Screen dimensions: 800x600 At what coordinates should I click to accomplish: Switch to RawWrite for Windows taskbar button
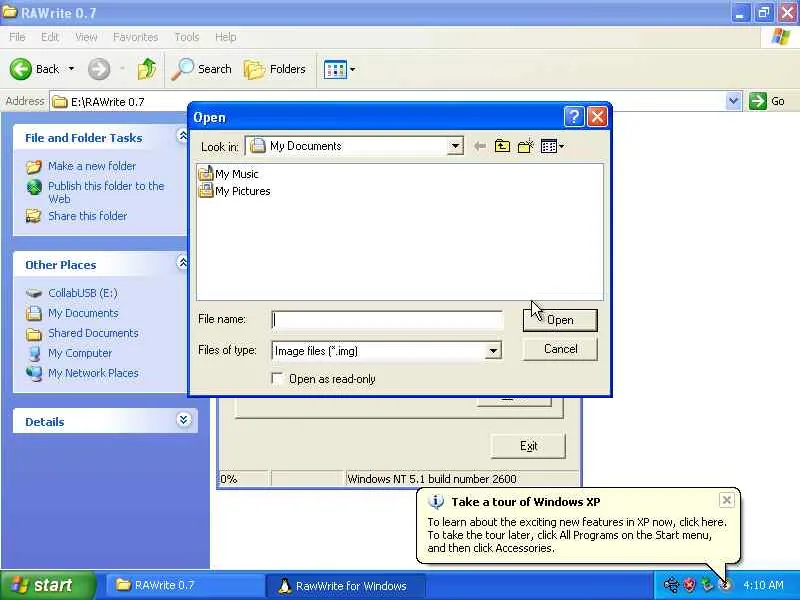pos(345,586)
